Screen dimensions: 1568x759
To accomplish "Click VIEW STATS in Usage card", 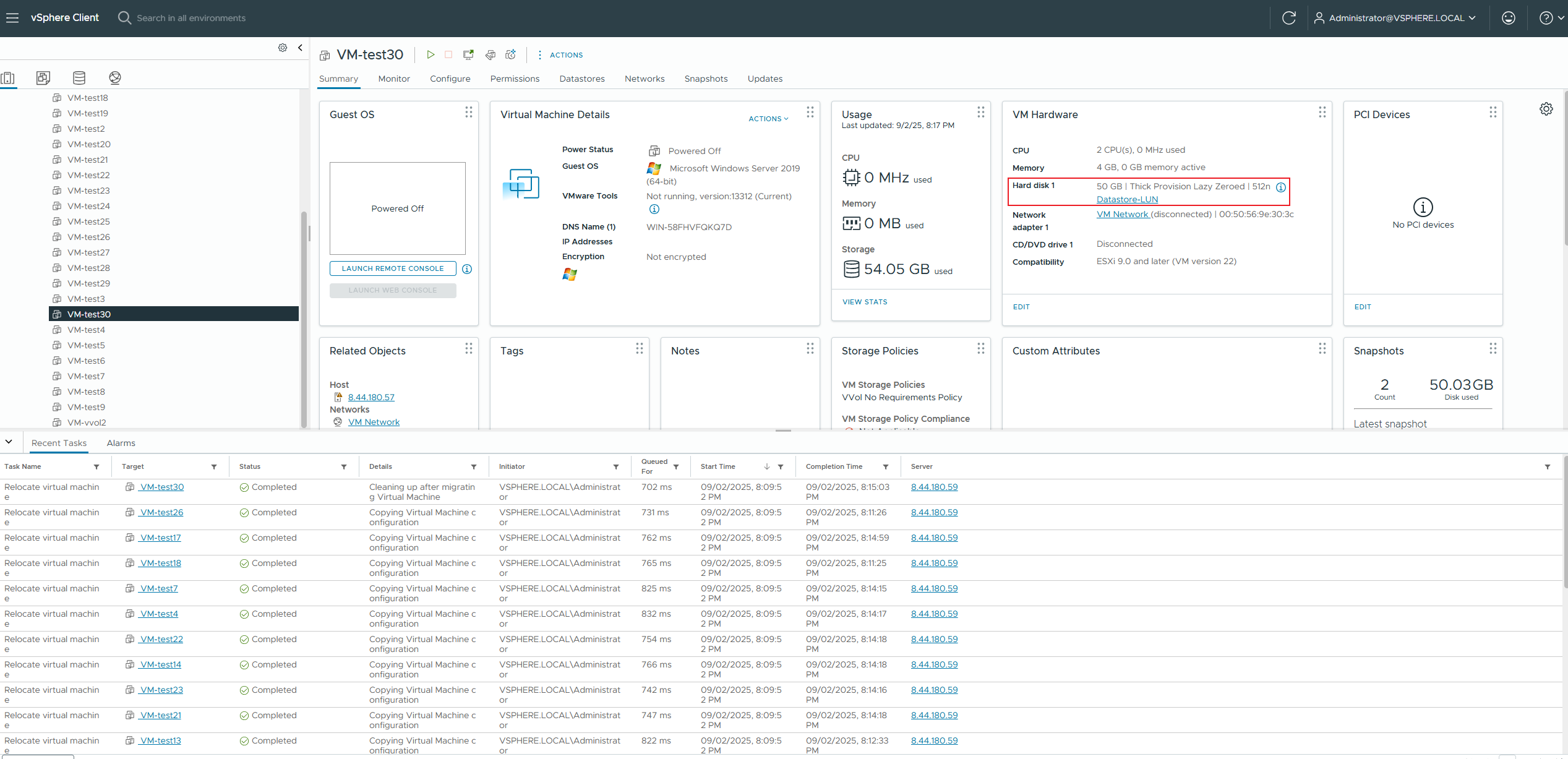I will (x=865, y=302).
